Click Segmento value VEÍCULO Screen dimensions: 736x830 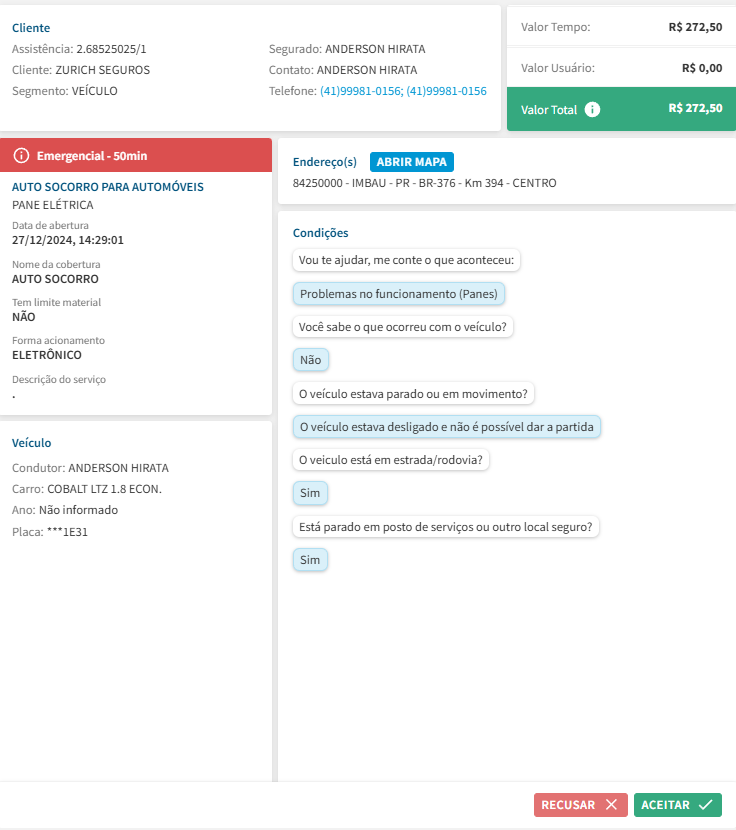pyautogui.click(x=95, y=91)
